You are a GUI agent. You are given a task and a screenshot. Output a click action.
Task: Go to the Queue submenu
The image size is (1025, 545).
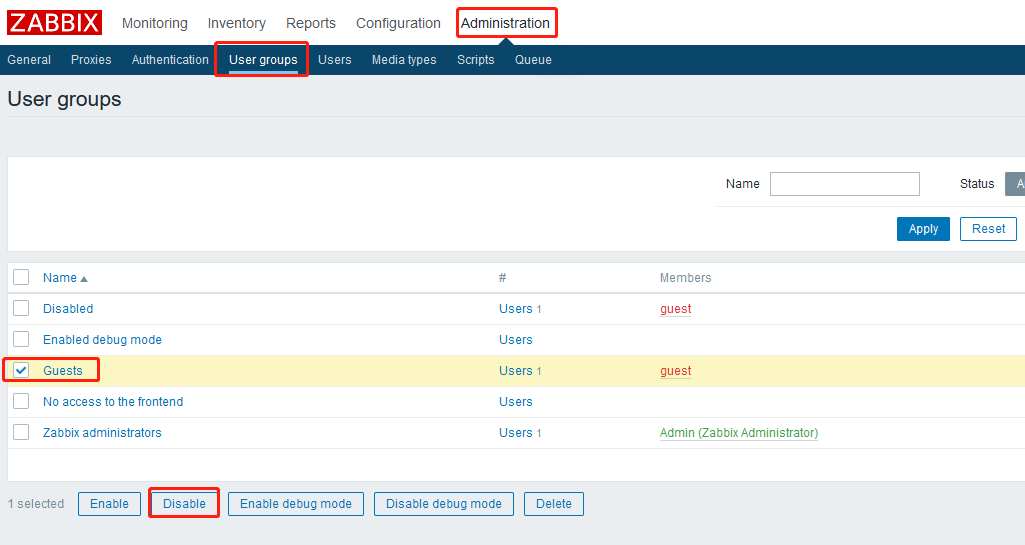click(x=533, y=59)
